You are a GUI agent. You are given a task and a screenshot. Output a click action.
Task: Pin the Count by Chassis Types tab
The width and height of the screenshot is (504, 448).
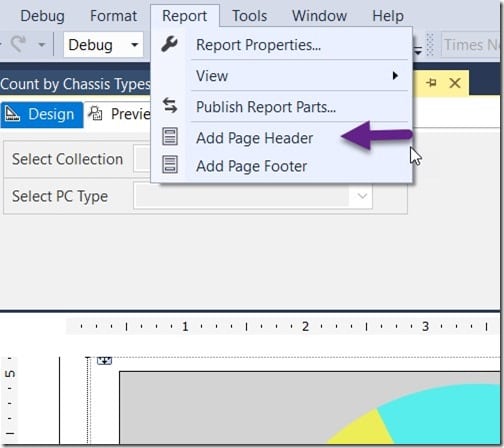click(431, 82)
